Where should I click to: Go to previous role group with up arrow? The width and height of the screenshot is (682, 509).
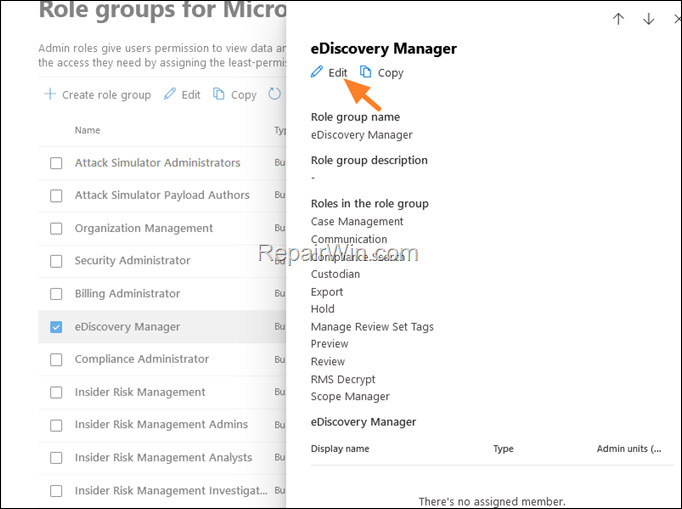pos(618,19)
